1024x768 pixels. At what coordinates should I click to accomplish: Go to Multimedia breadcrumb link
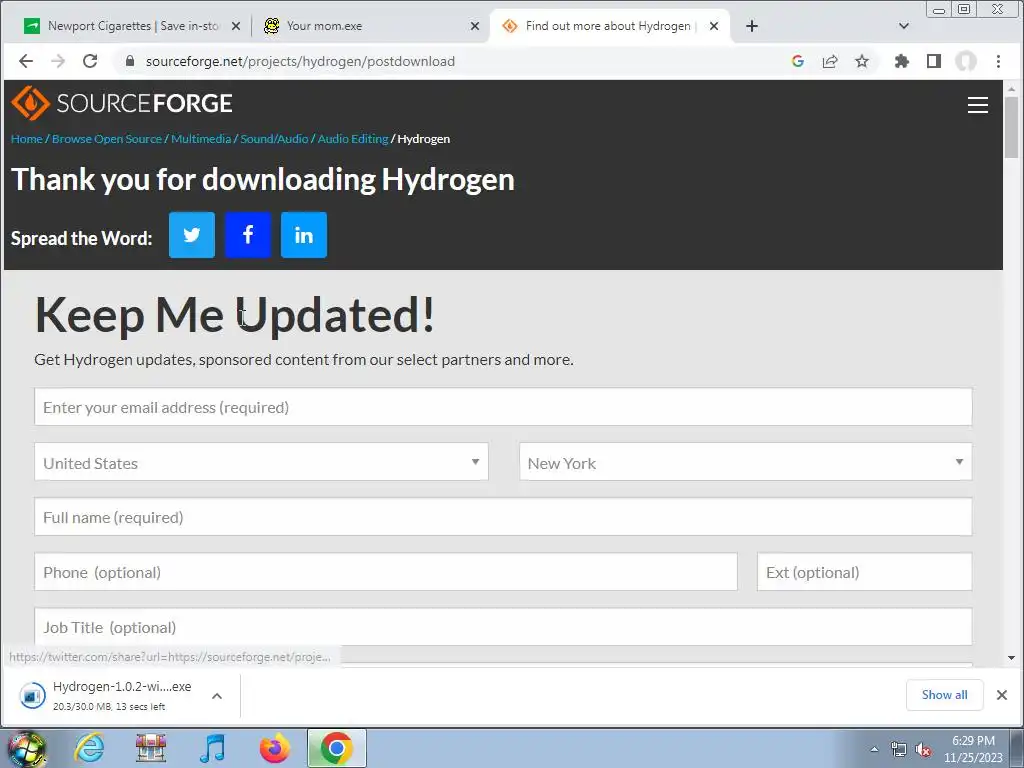point(201,138)
